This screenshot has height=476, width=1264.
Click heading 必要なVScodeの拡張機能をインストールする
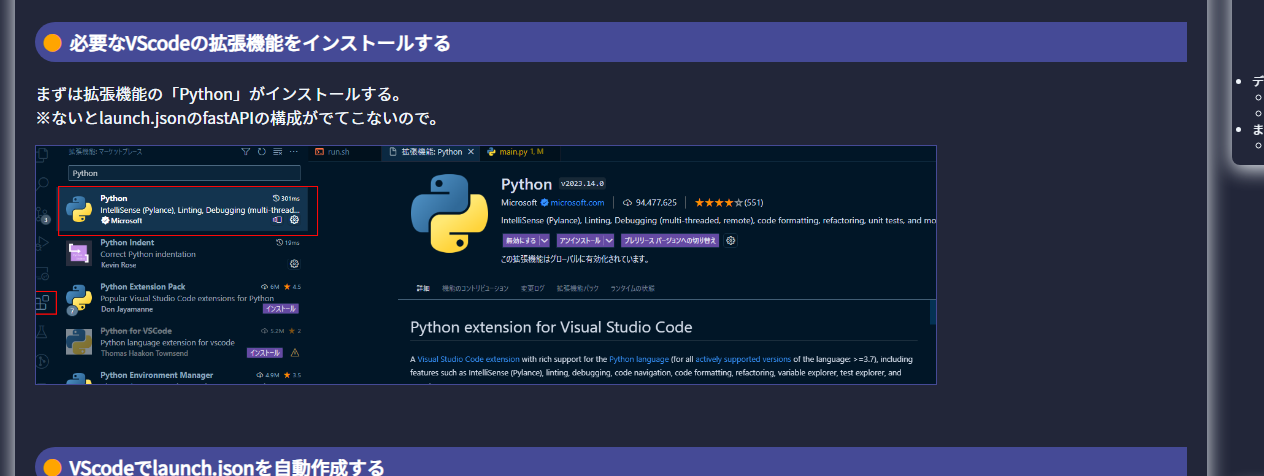[x=259, y=43]
